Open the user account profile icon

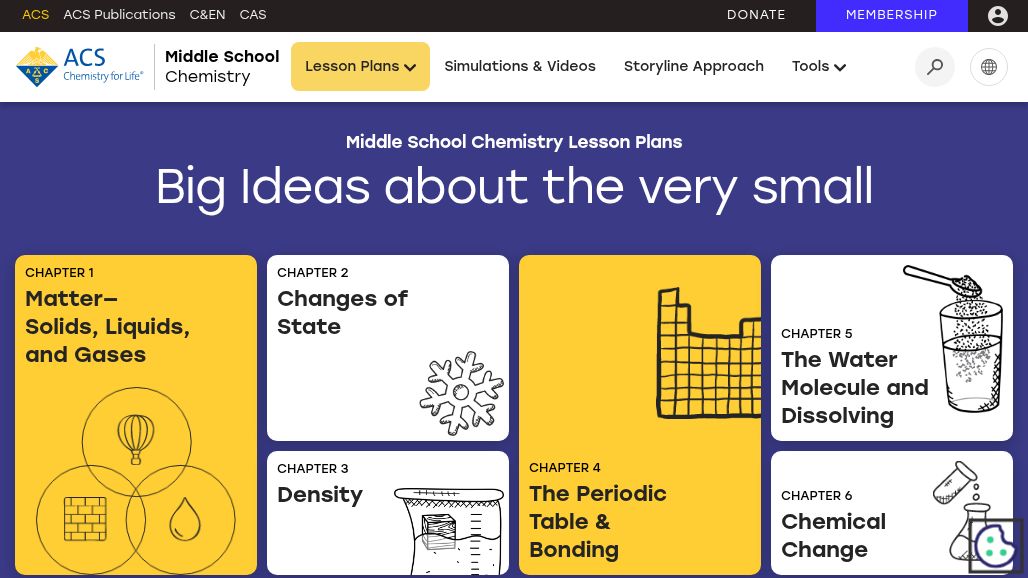tap(998, 15)
